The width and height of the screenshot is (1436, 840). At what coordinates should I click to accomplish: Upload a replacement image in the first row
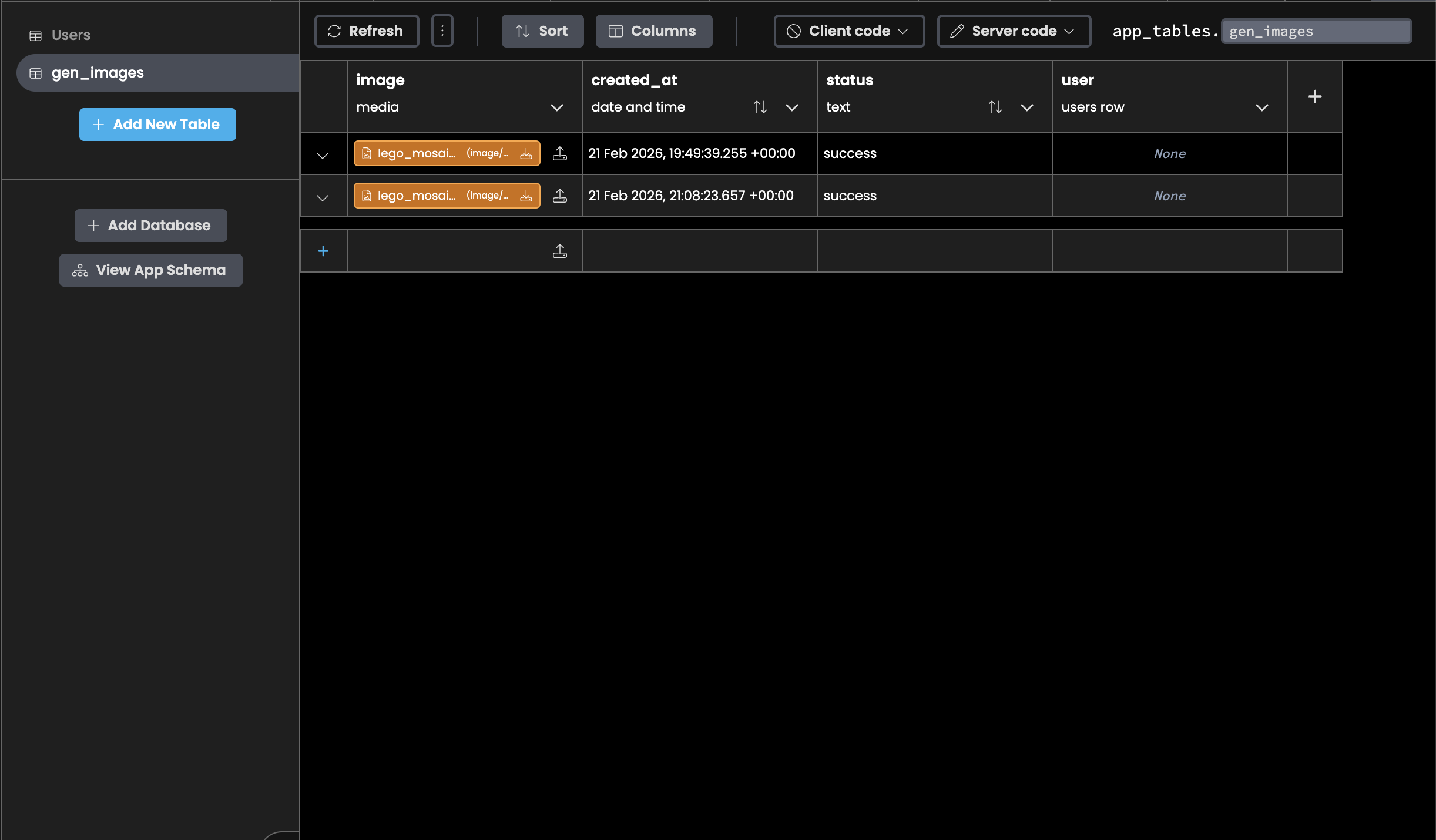(x=559, y=153)
